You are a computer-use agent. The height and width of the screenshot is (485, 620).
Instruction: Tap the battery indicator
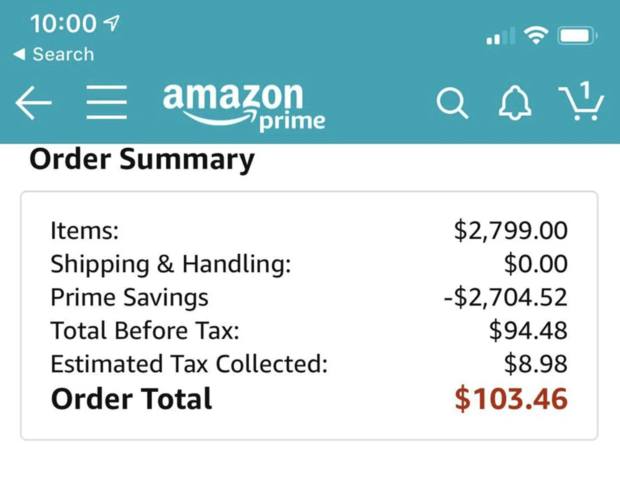[578, 36]
